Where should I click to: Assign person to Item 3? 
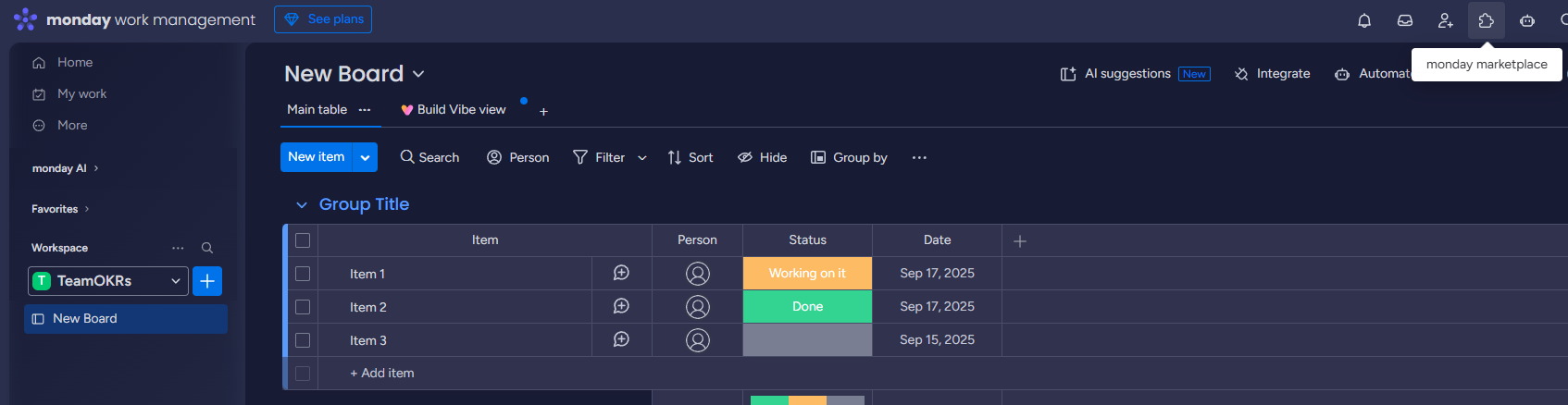pyautogui.click(x=698, y=340)
